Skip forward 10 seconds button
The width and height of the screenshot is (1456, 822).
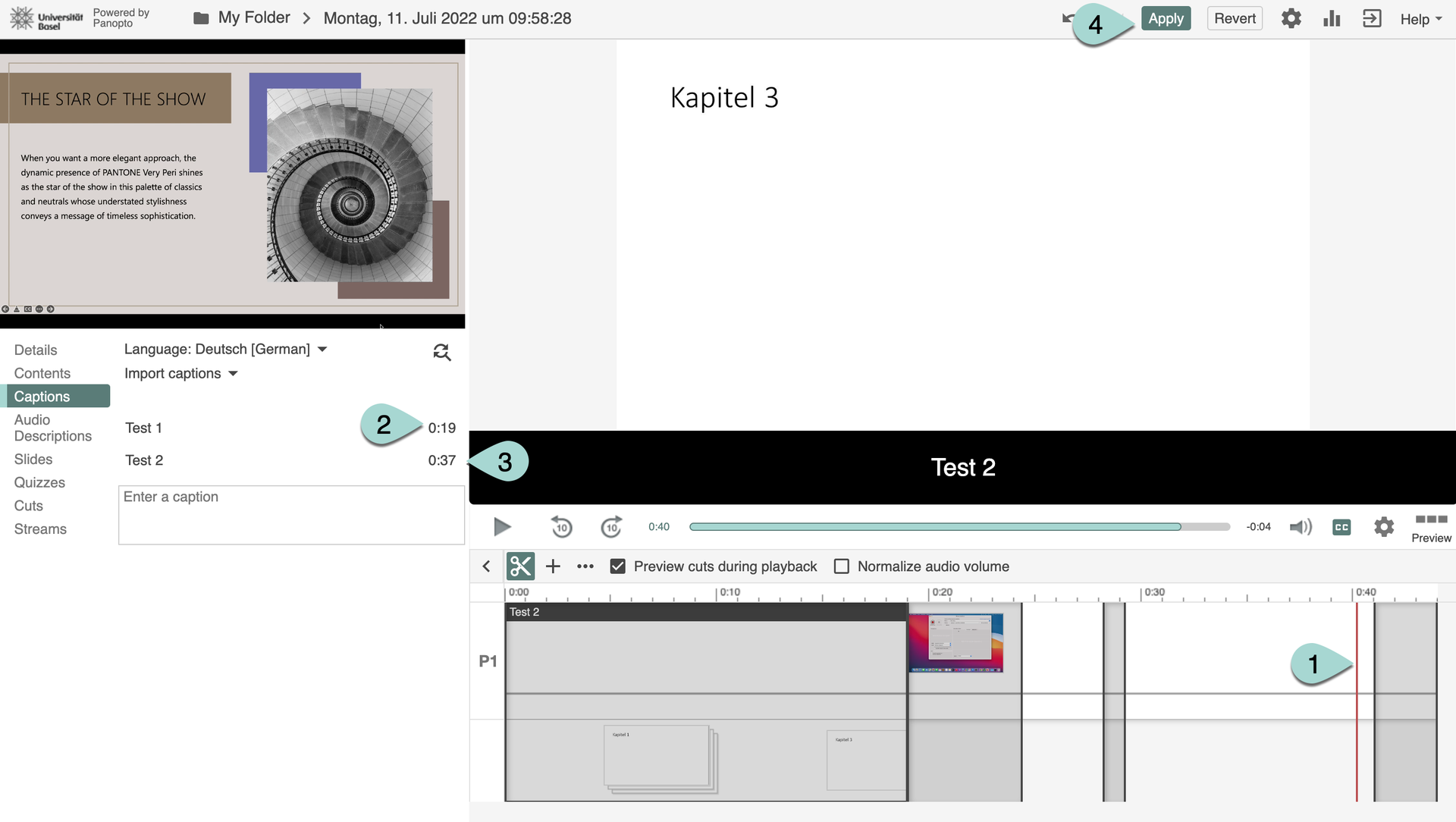pyautogui.click(x=611, y=526)
